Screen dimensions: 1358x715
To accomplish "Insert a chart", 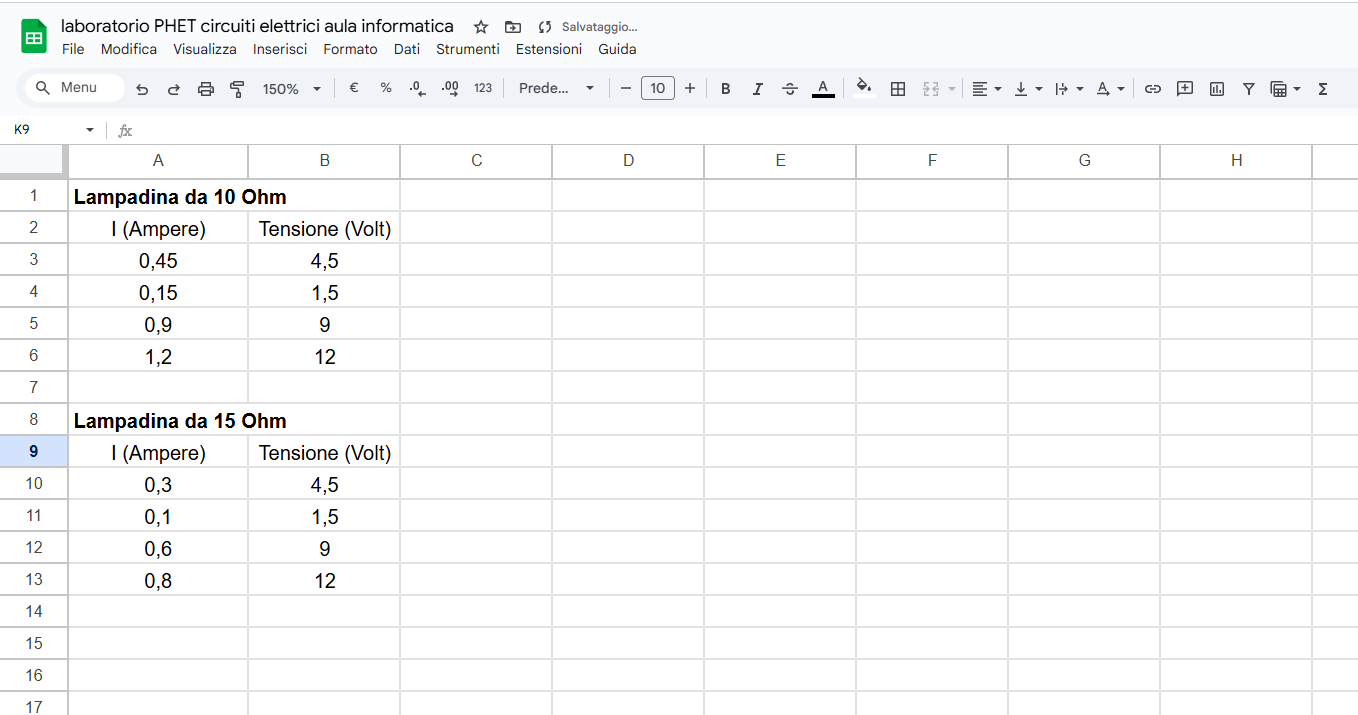I will pyautogui.click(x=1217, y=89).
